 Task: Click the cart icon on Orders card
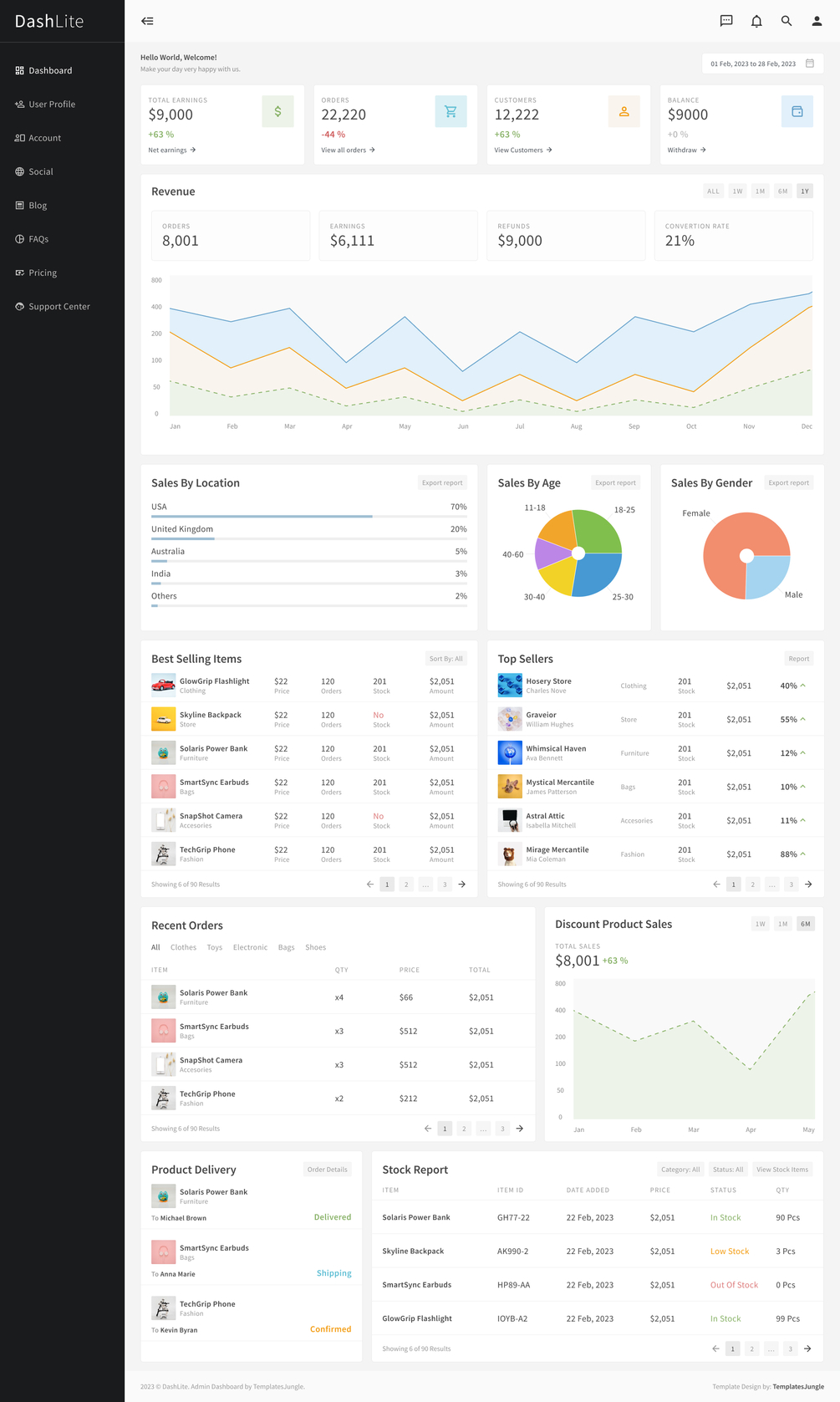coord(451,111)
